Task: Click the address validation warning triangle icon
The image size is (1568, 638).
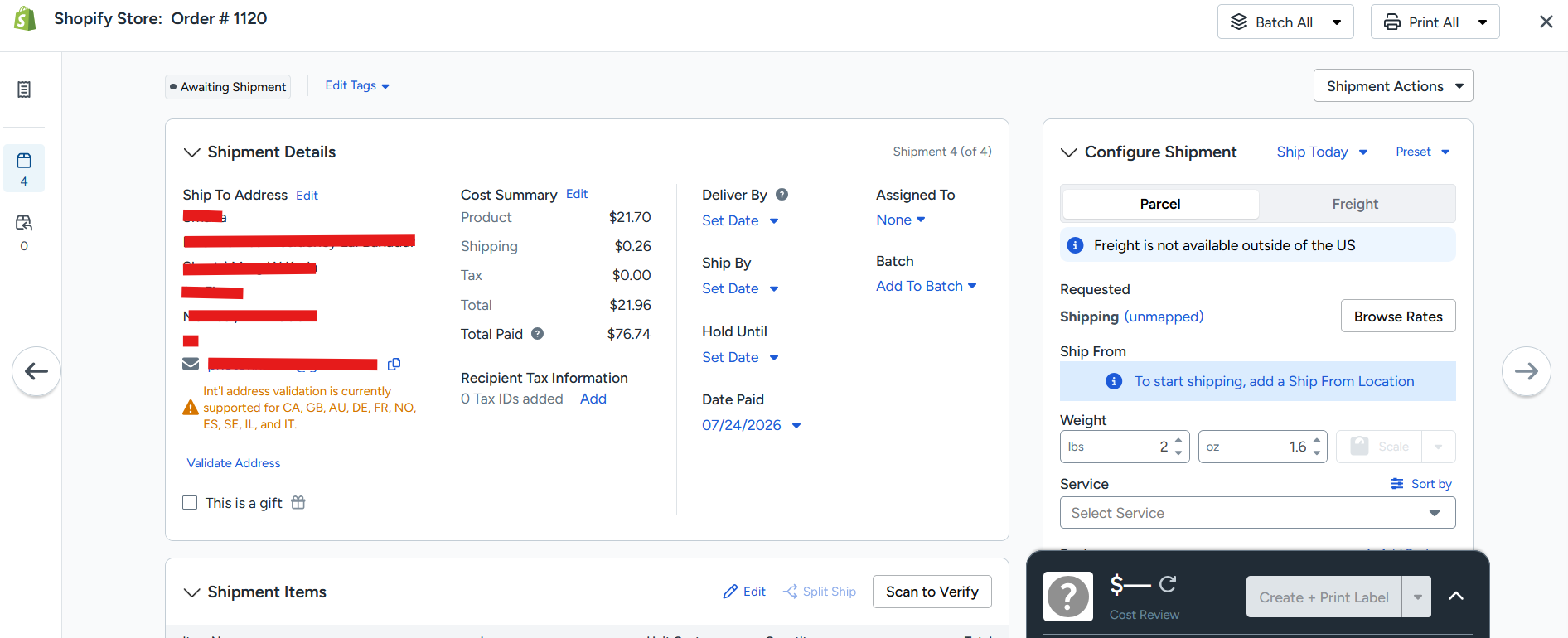Action: [191, 408]
